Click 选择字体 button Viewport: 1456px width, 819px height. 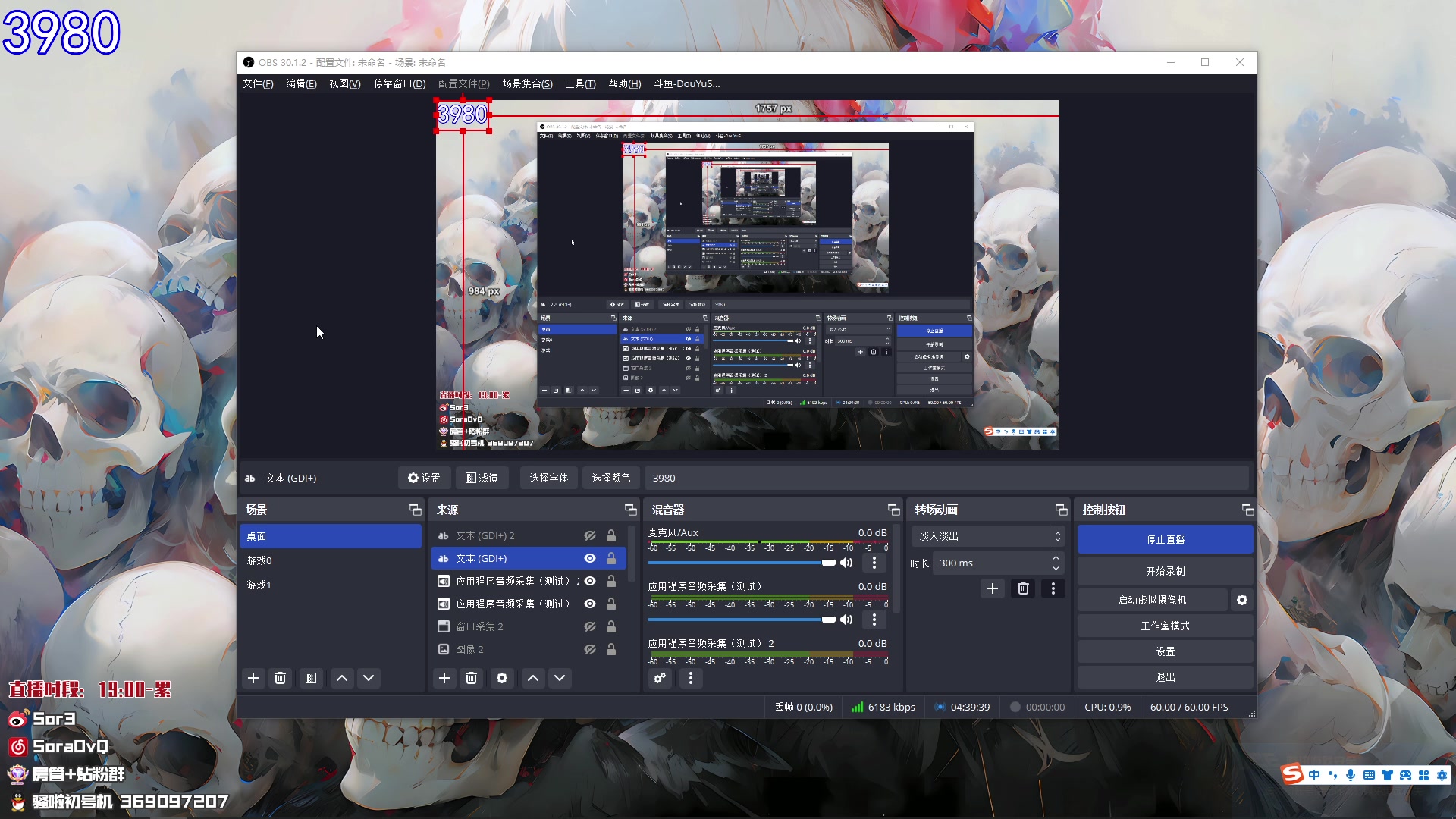[x=548, y=478]
